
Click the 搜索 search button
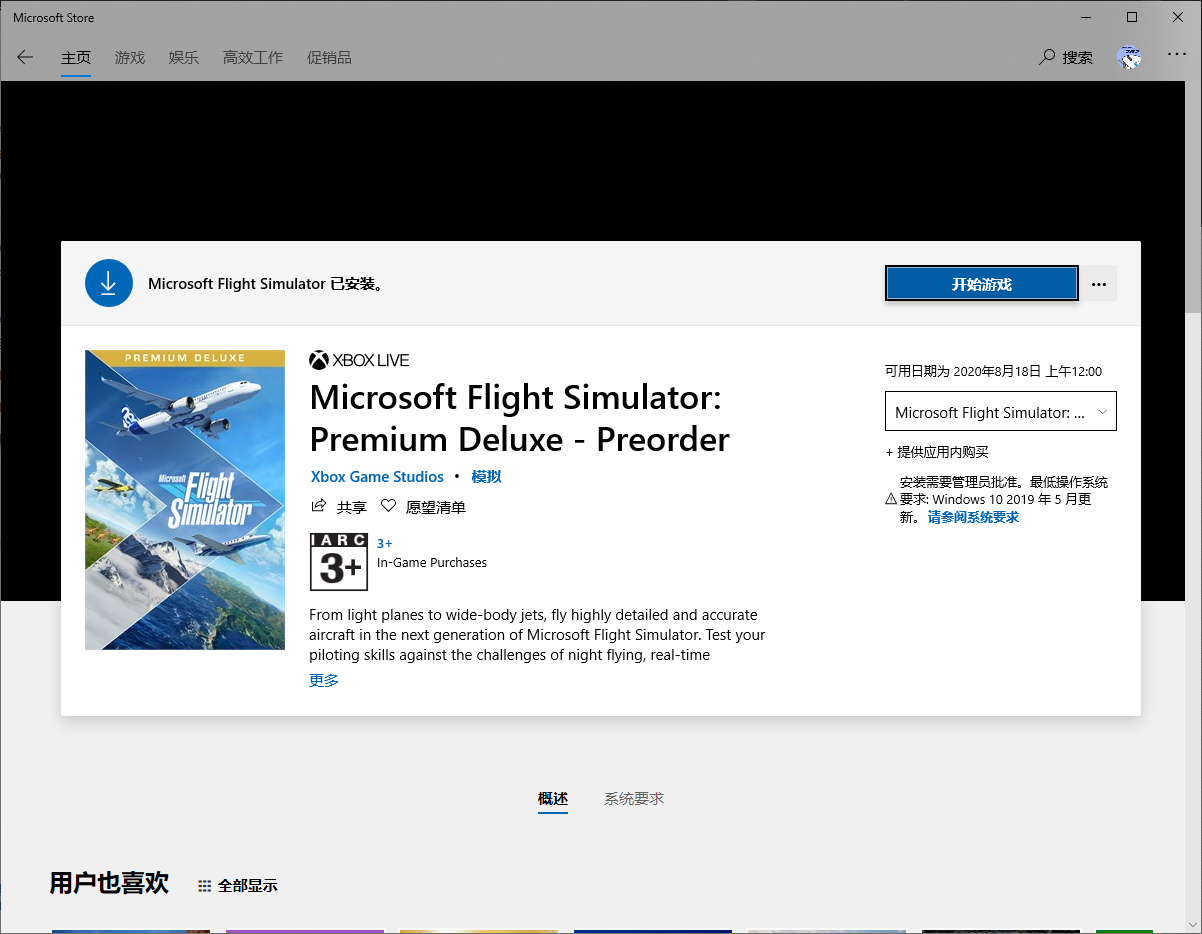point(1066,57)
